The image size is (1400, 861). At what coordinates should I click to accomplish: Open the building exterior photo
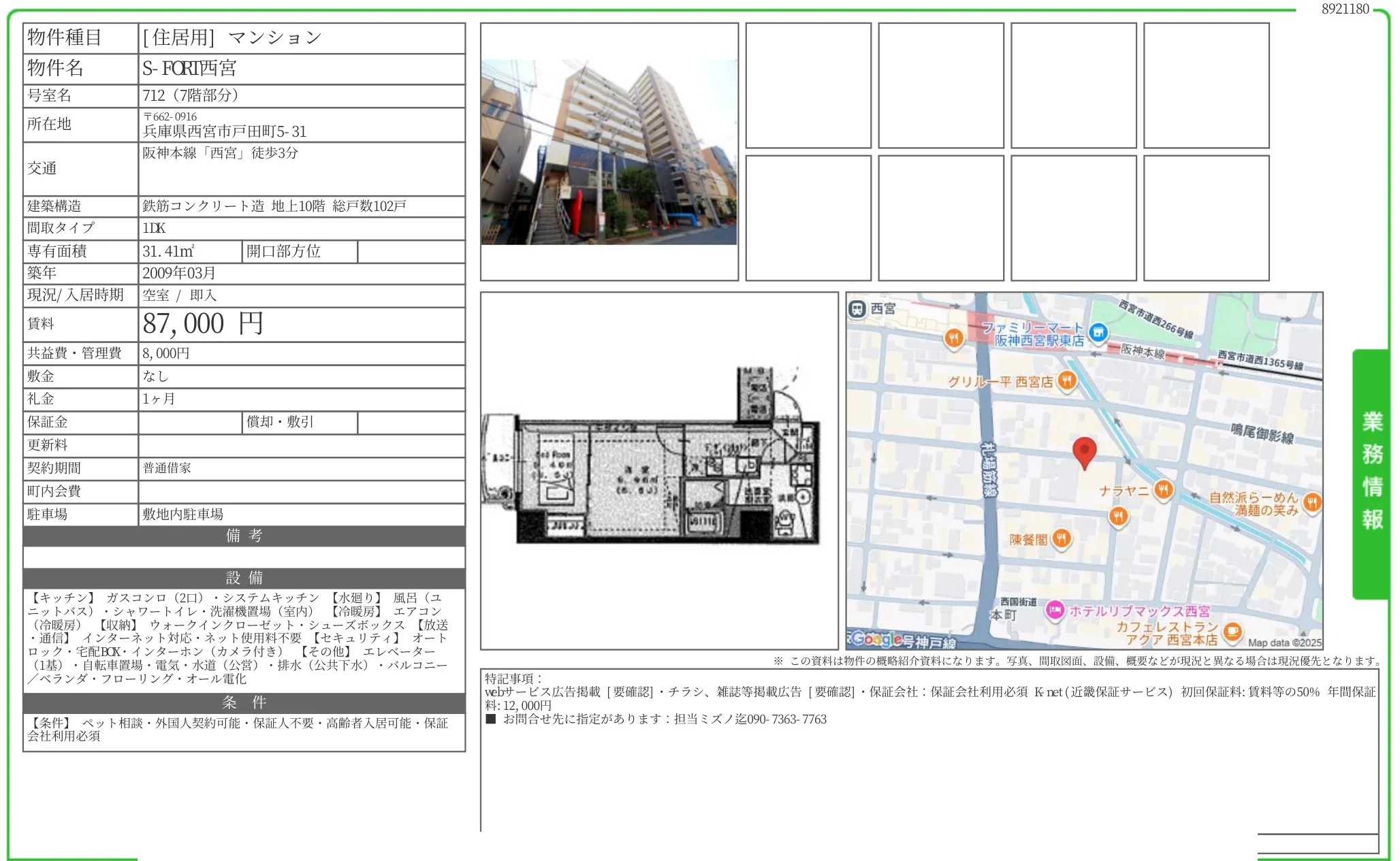[x=609, y=152]
